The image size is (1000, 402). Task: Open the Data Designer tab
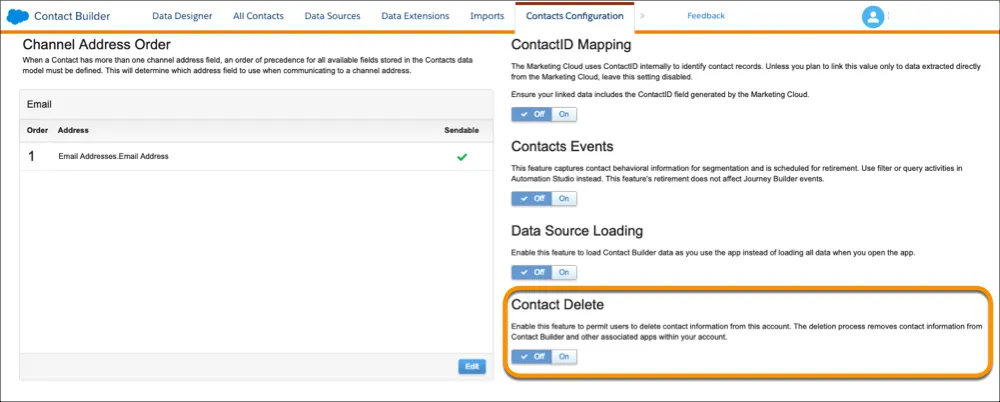click(182, 16)
